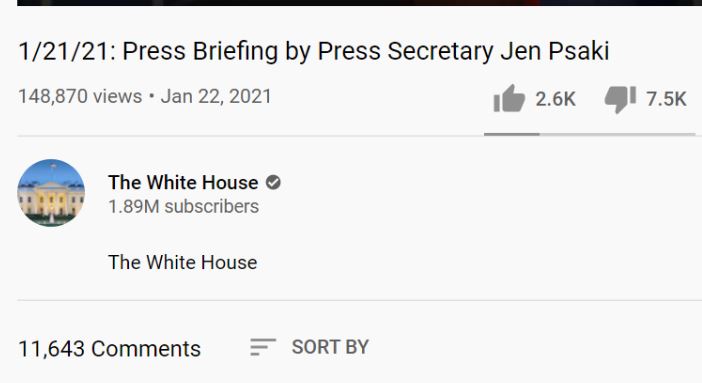Select the video title text
This screenshot has height=383, width=702.
313,51
